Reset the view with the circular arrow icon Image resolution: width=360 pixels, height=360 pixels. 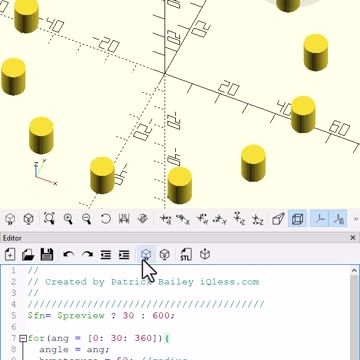click(x=105, y=219)
